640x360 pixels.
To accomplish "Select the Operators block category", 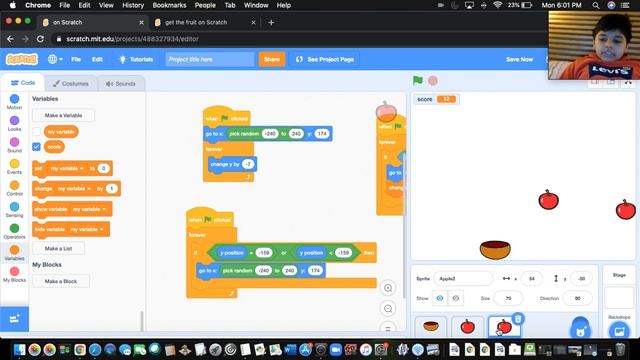I will (x=14, y=231).
